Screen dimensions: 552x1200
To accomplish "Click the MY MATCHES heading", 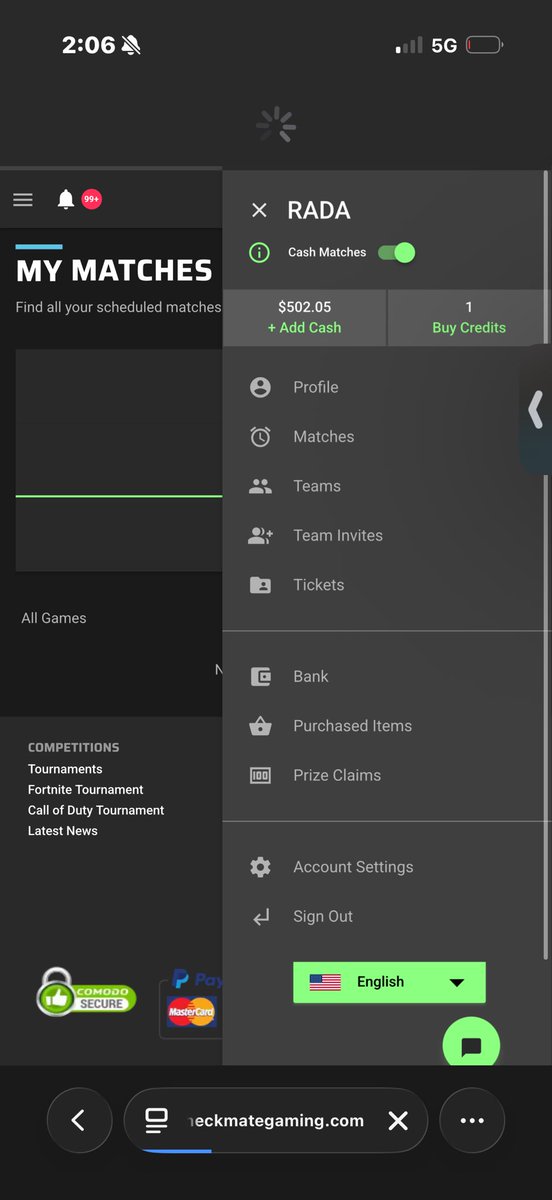I will (x=114, y=270).
